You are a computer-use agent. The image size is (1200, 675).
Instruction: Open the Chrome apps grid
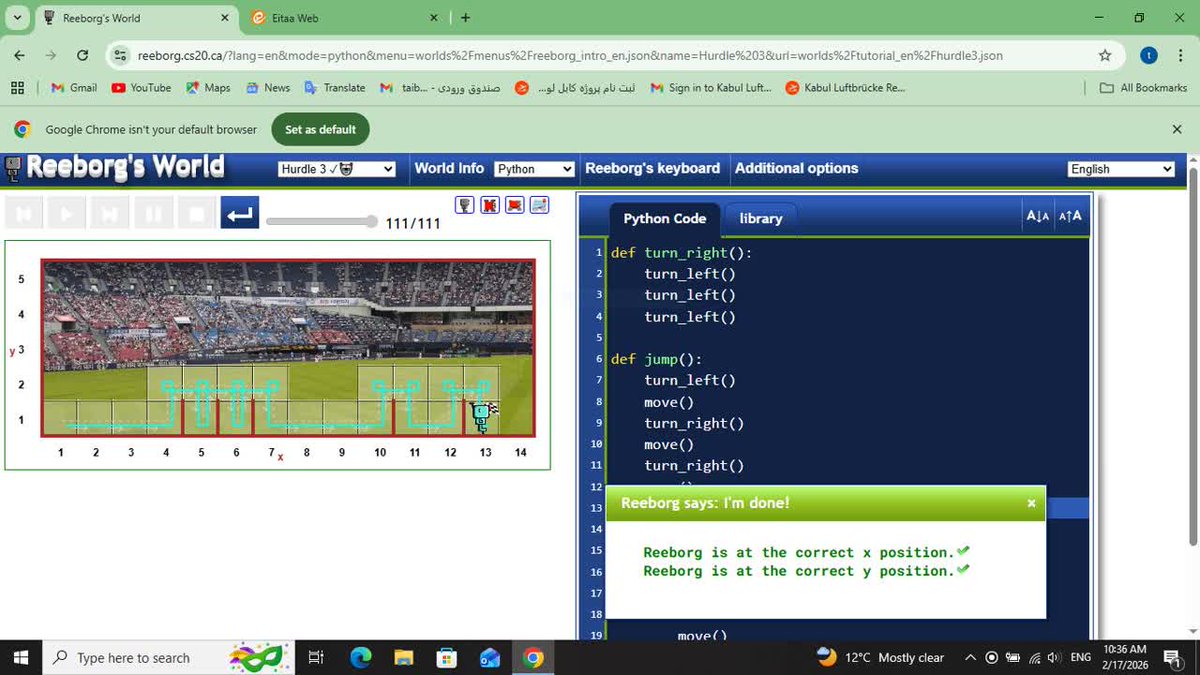[17, 88]
